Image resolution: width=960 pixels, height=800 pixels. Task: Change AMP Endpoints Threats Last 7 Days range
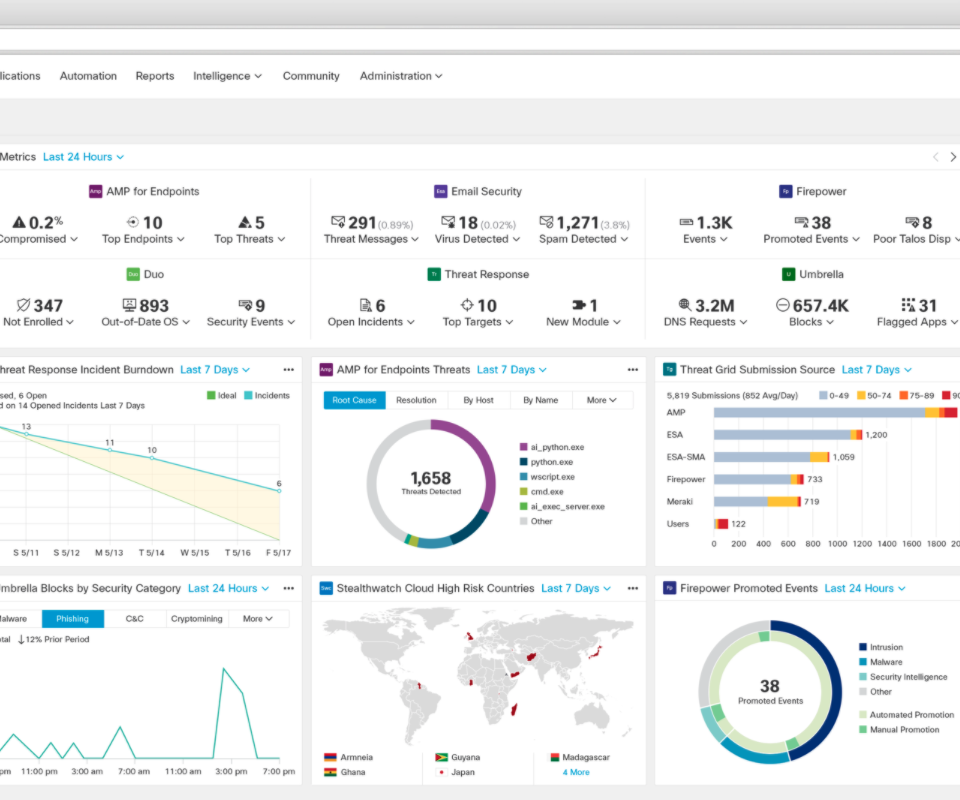click(x=512, y=370)
